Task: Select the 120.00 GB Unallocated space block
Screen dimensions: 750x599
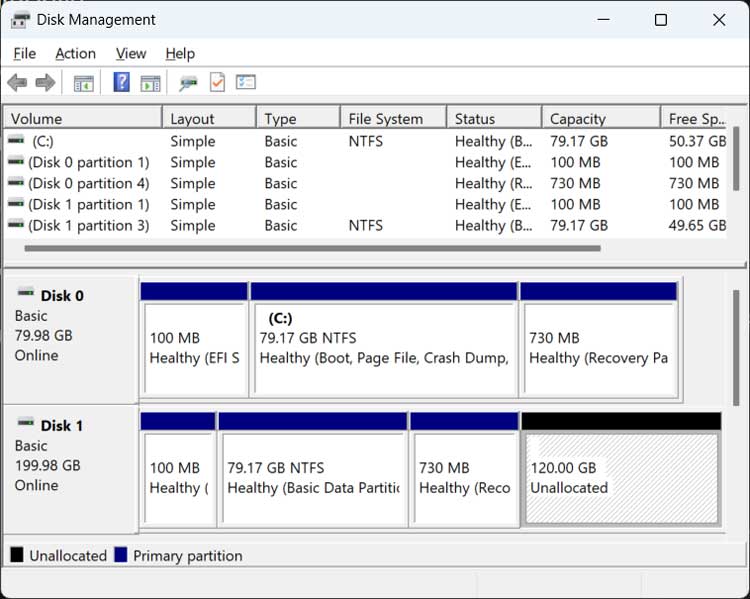Action: [620, 478]
